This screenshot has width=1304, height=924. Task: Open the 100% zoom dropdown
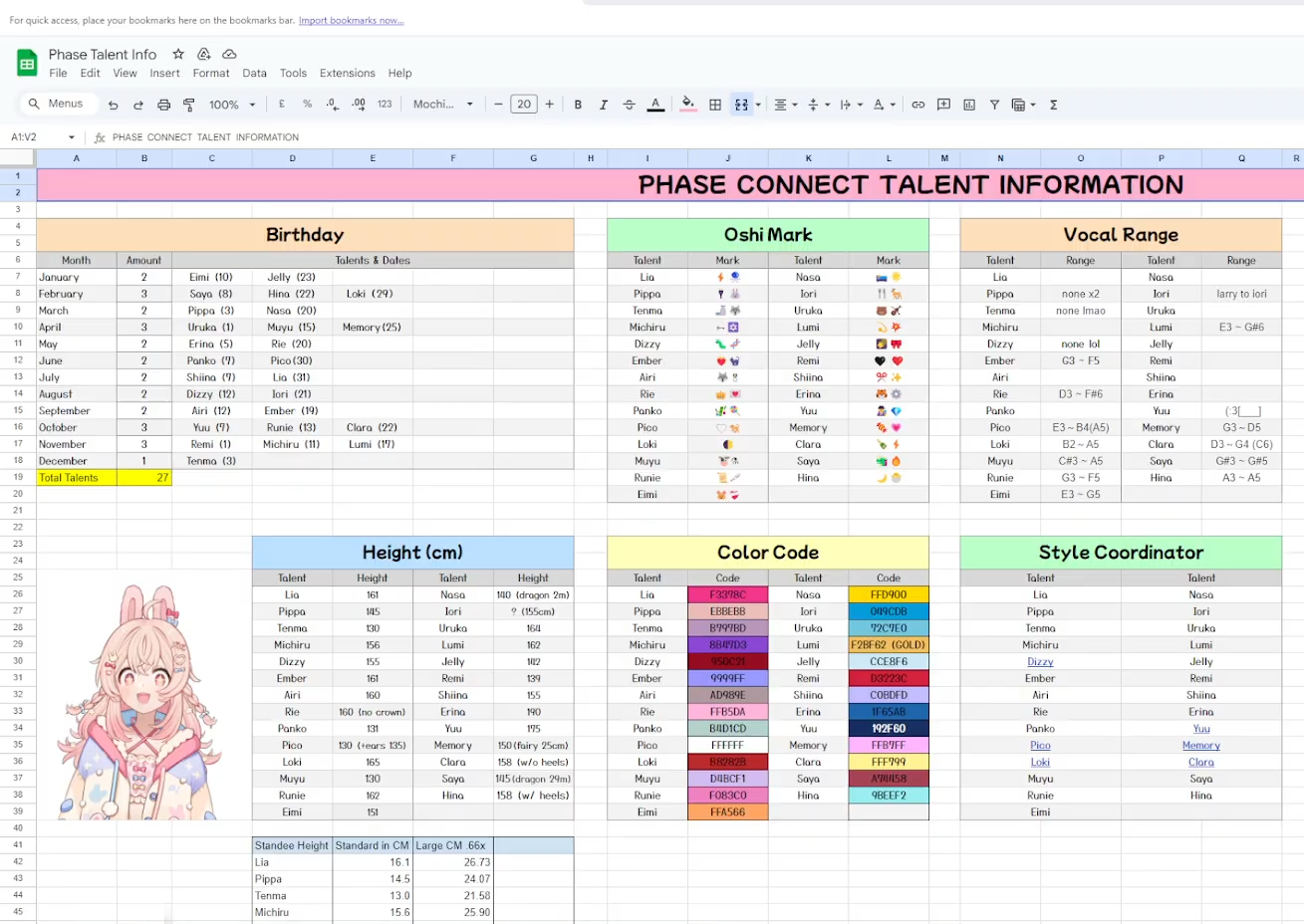tap(232, 105)
